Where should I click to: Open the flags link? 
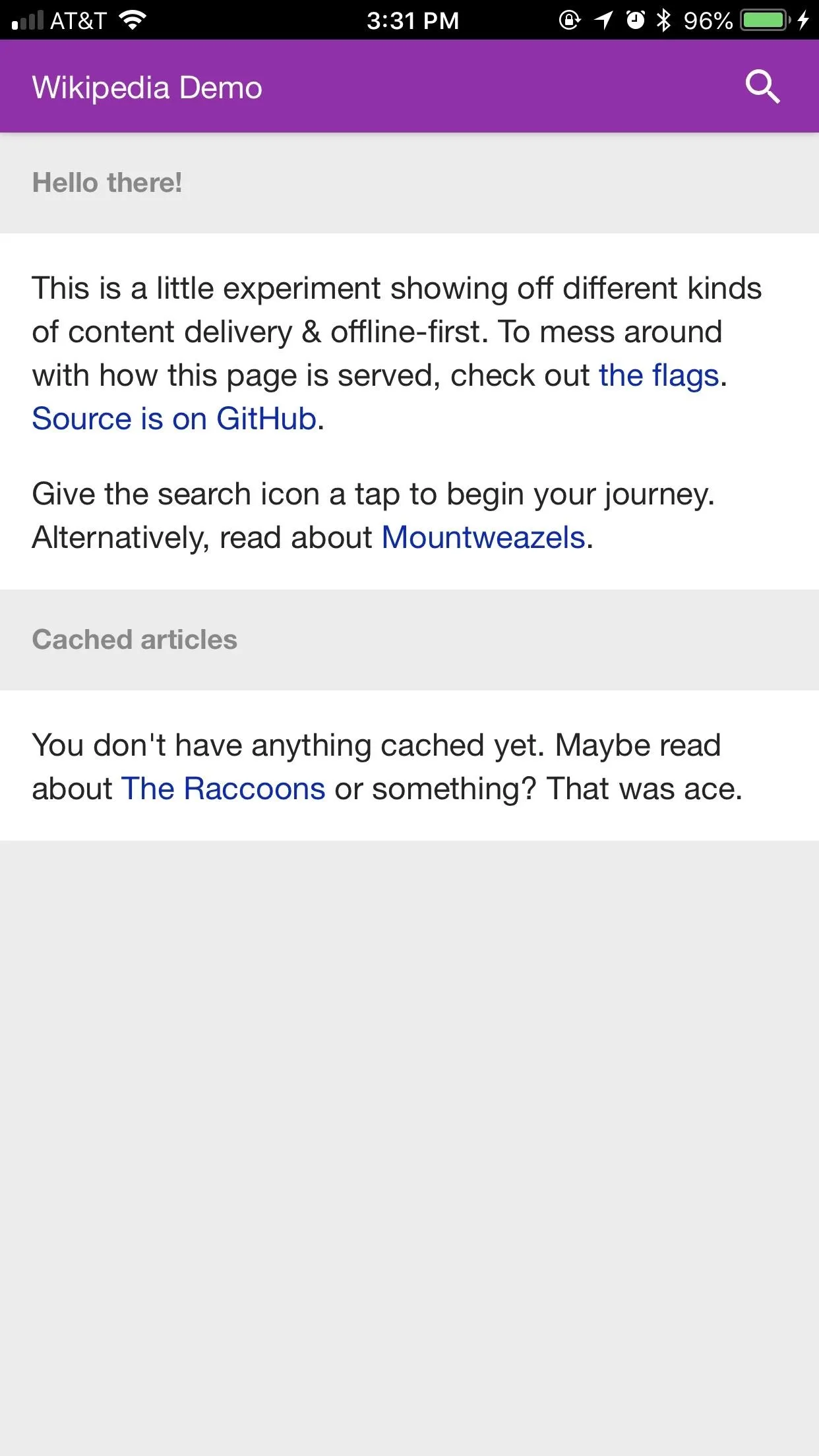pos(658,375)
